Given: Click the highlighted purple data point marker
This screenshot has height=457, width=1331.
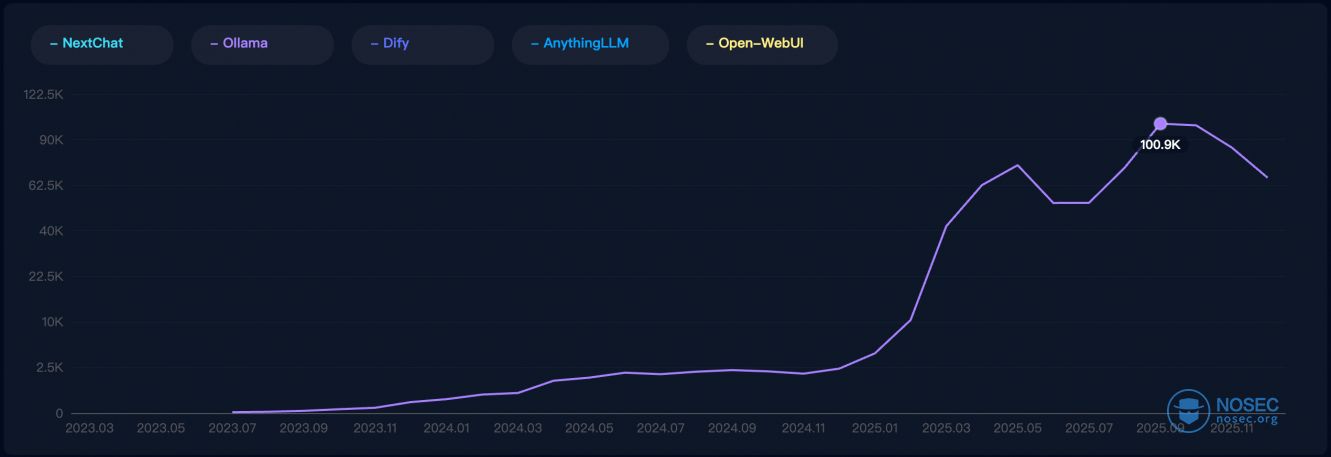Looking at the screenshot, I should 1160,124.
